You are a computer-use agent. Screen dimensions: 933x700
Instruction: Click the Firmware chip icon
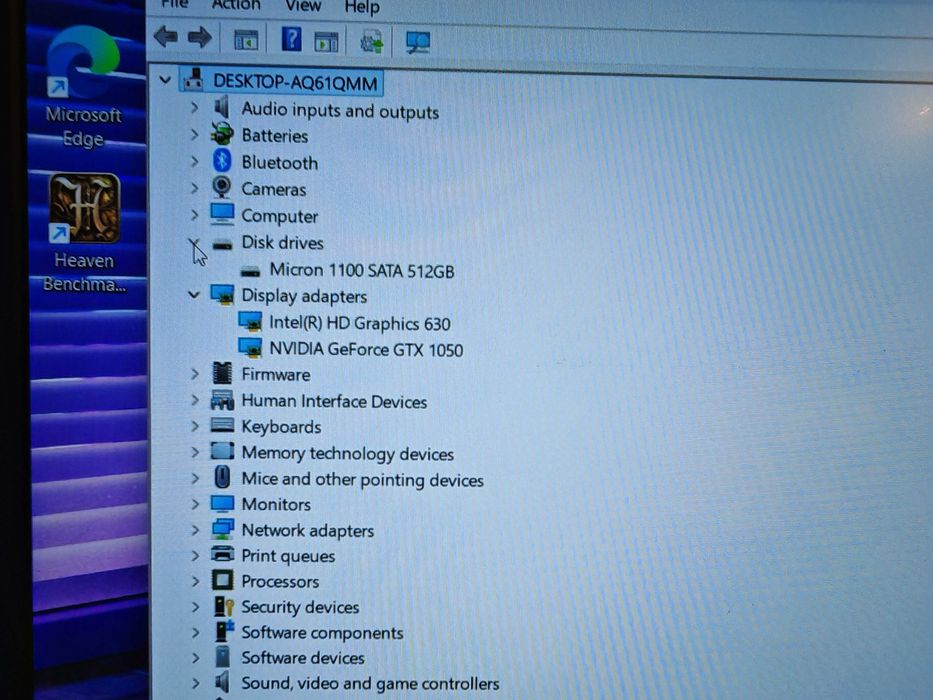coord(222,373)
